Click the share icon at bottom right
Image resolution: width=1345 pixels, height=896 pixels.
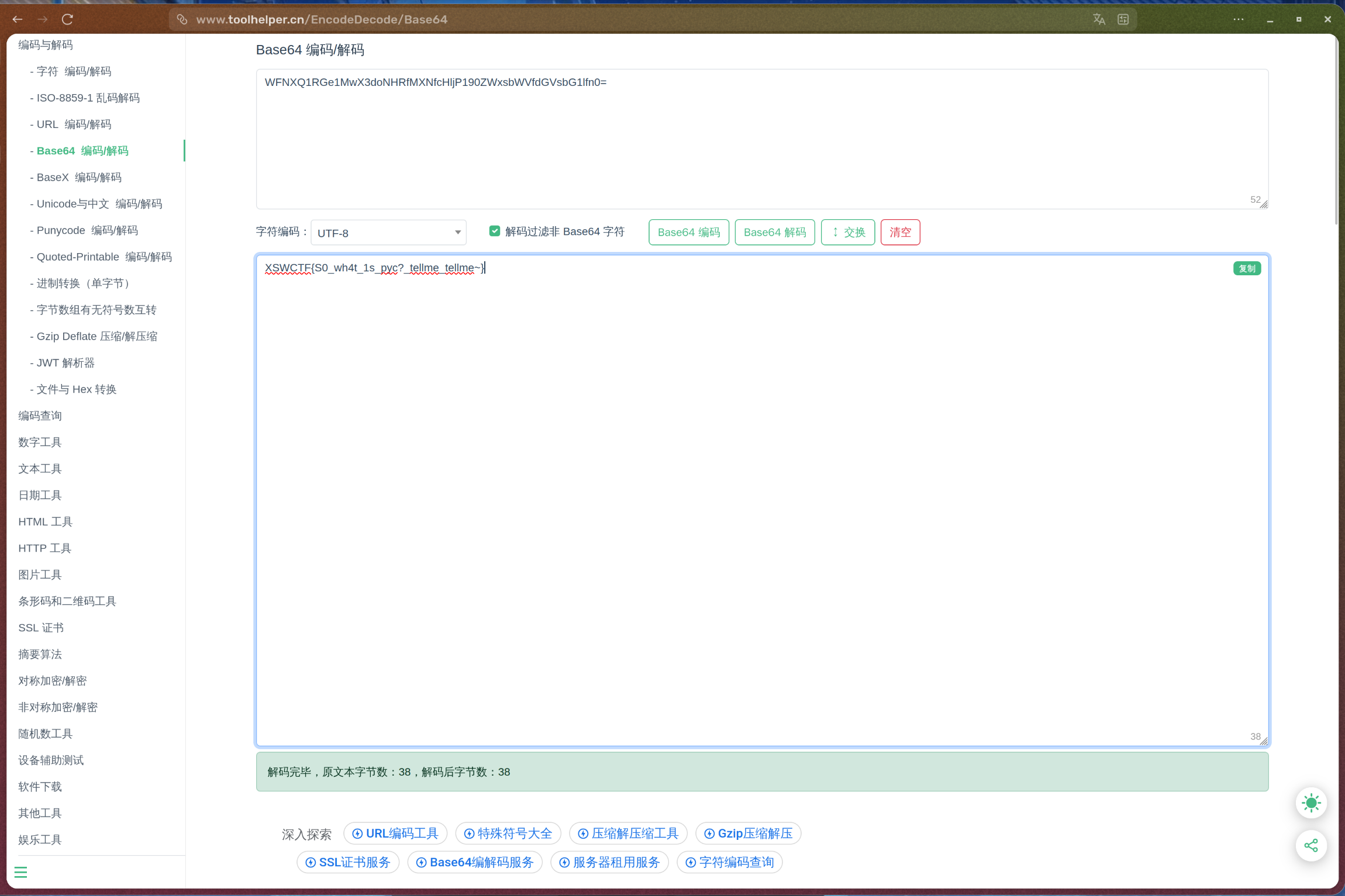1311,846
